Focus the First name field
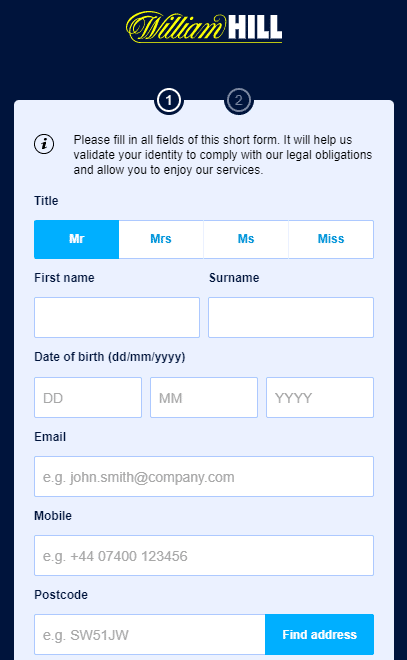407x660 pixels. coord(117,317)
